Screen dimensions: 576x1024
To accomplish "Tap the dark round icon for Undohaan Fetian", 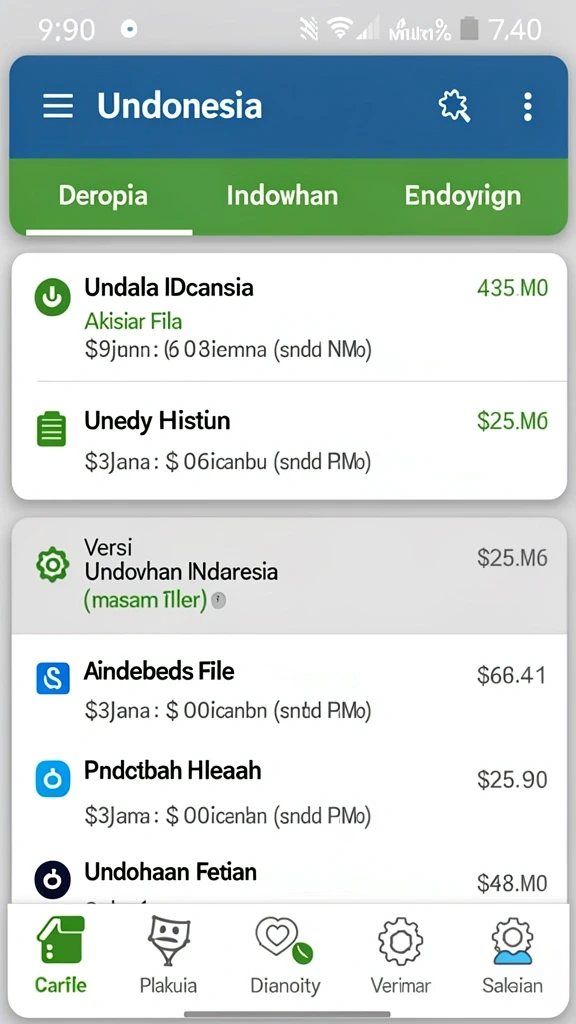I will [52, 880].
